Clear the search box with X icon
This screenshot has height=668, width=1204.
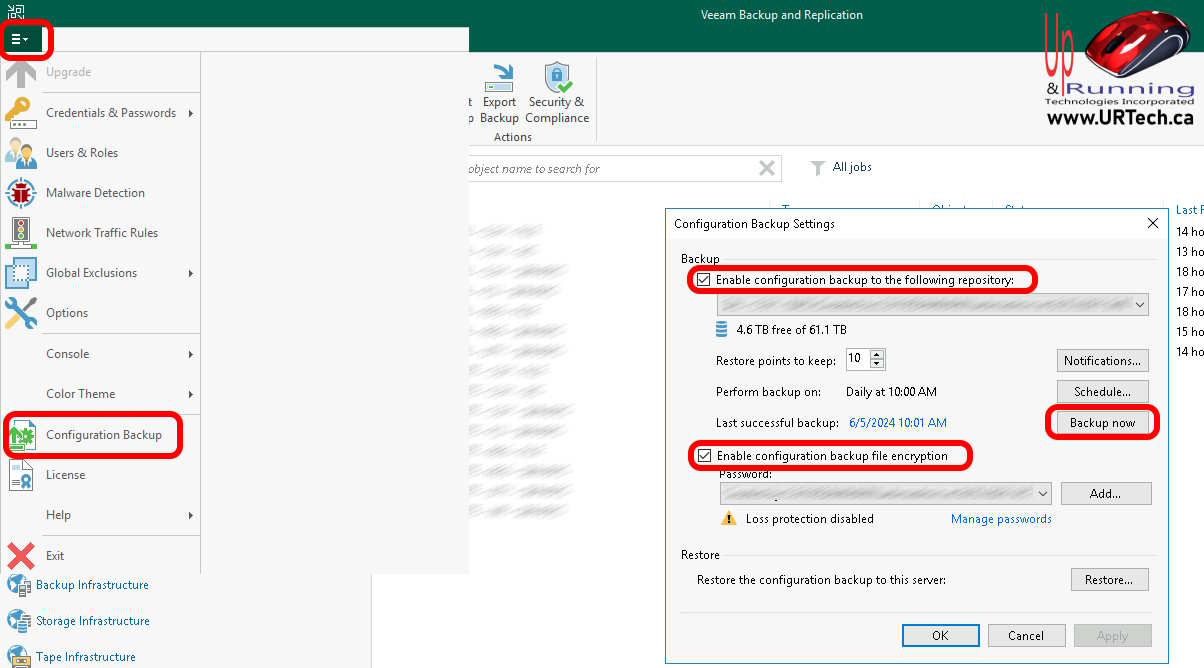(x=766, y=168)
